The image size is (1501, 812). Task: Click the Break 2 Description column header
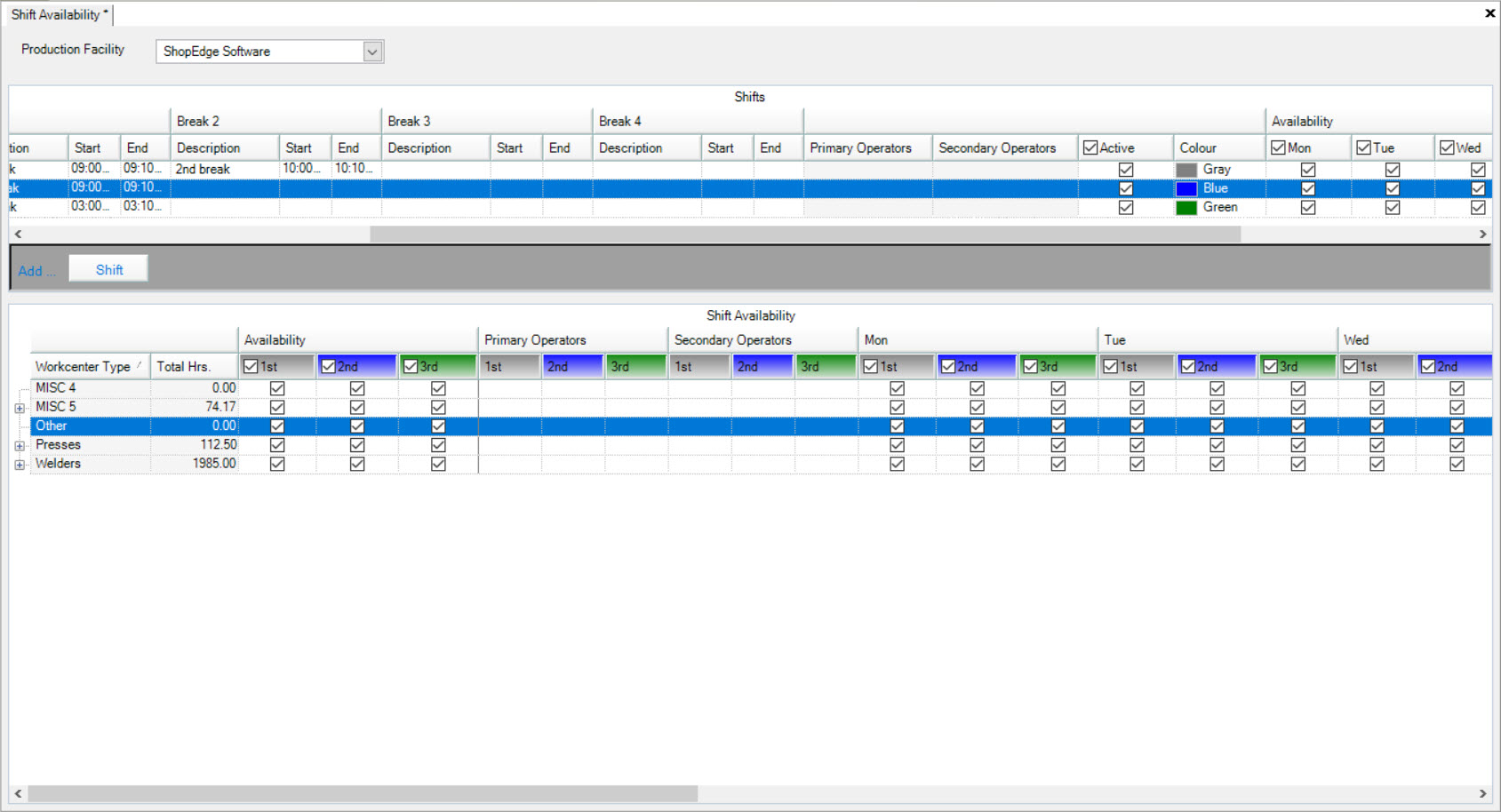click(225, 147)
